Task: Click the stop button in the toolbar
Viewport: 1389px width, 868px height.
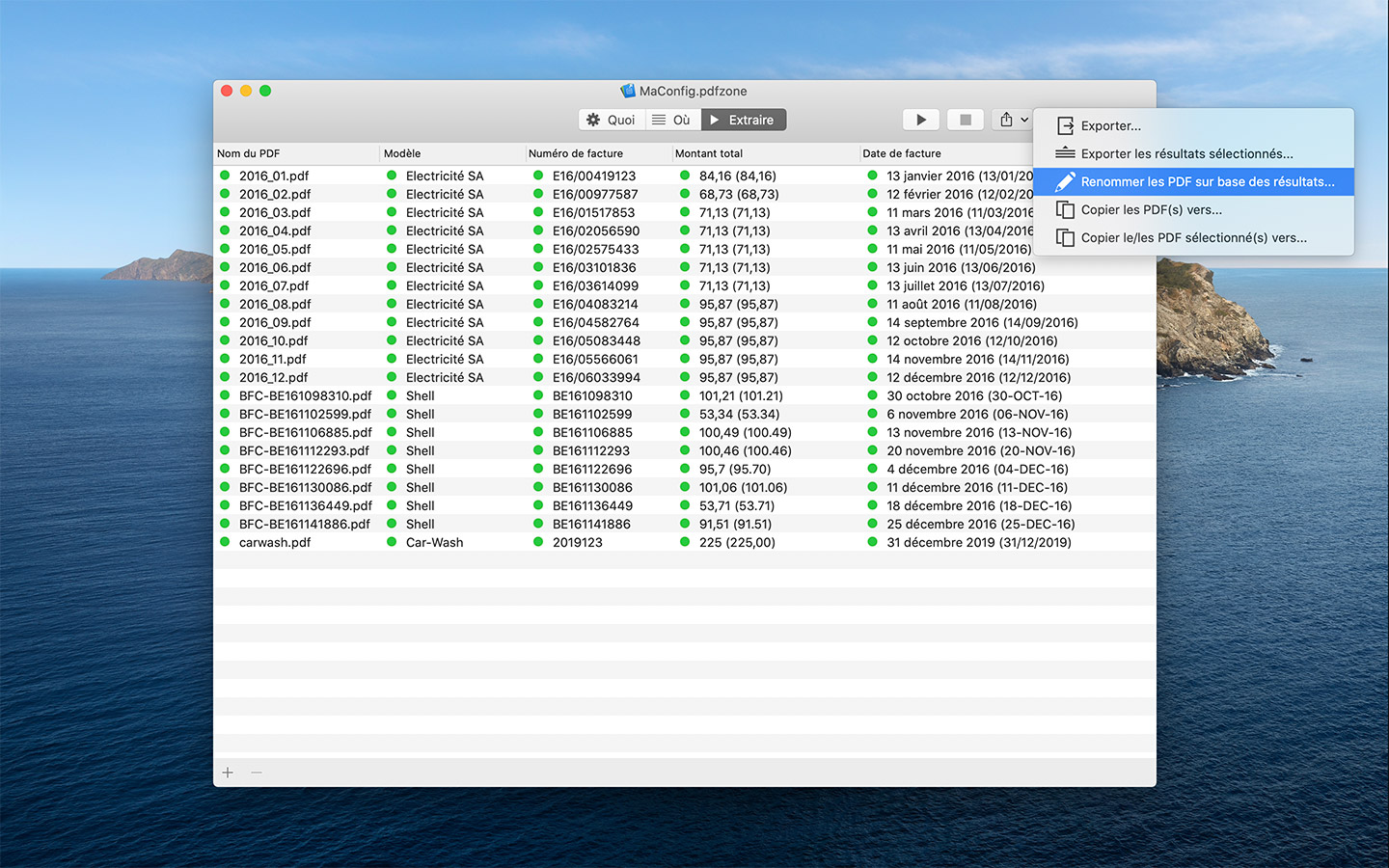Action: click(965, 120)
